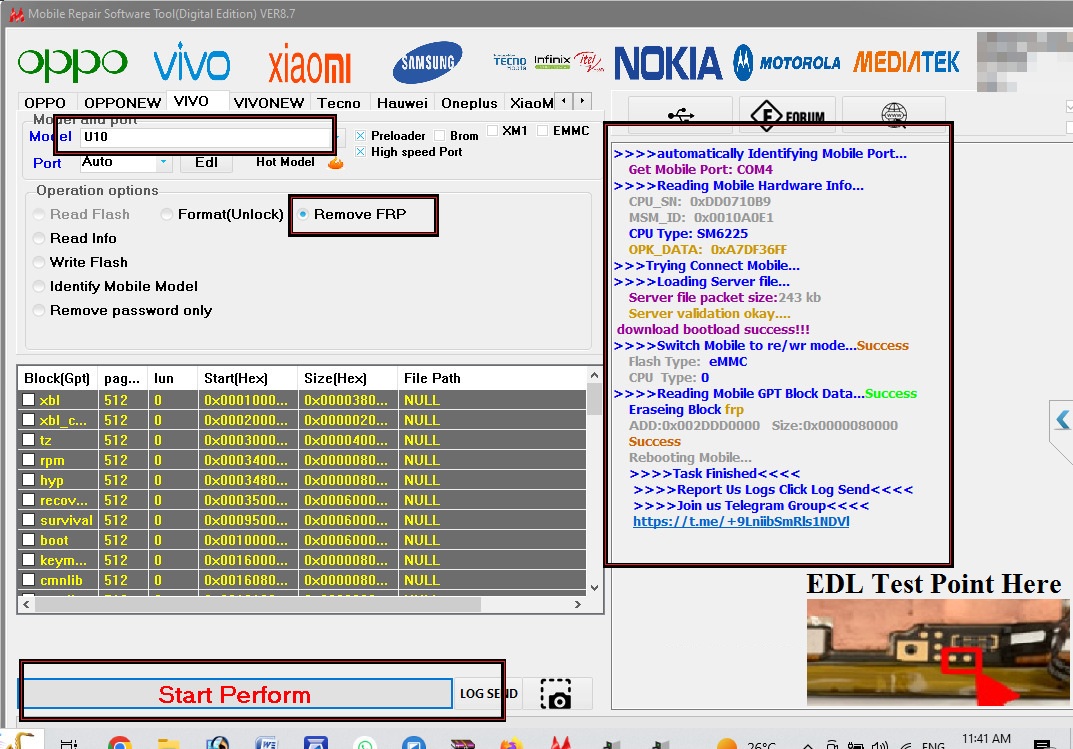
Task: Open the WWW globe website button
Action: [894, 115]
